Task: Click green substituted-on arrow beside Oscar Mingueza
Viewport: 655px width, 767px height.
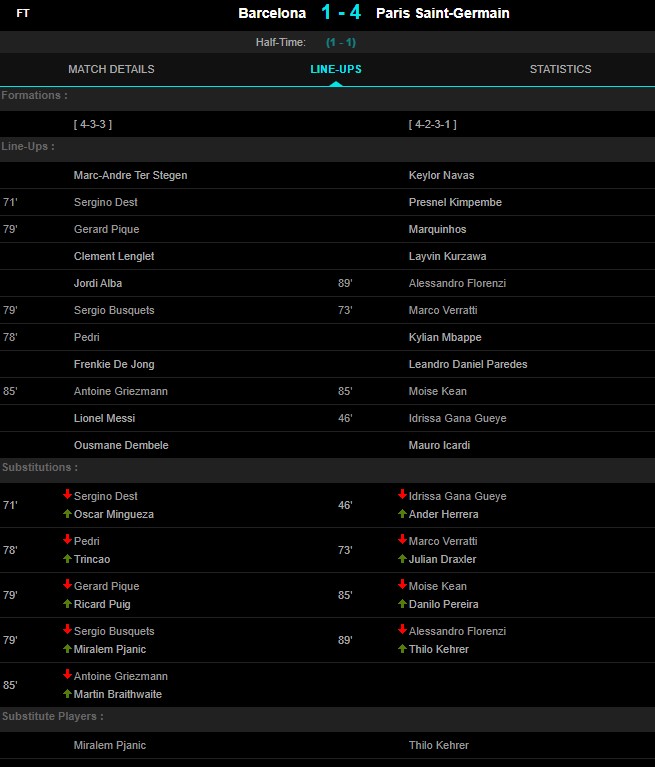Action: coord(68,514)
